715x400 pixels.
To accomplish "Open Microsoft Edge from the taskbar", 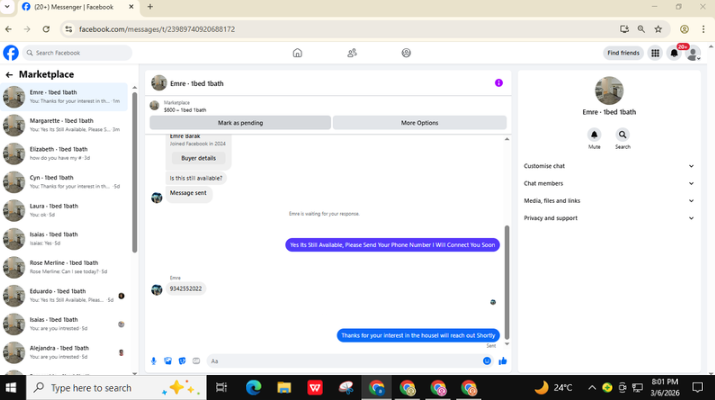I will (x=254, y=388).
